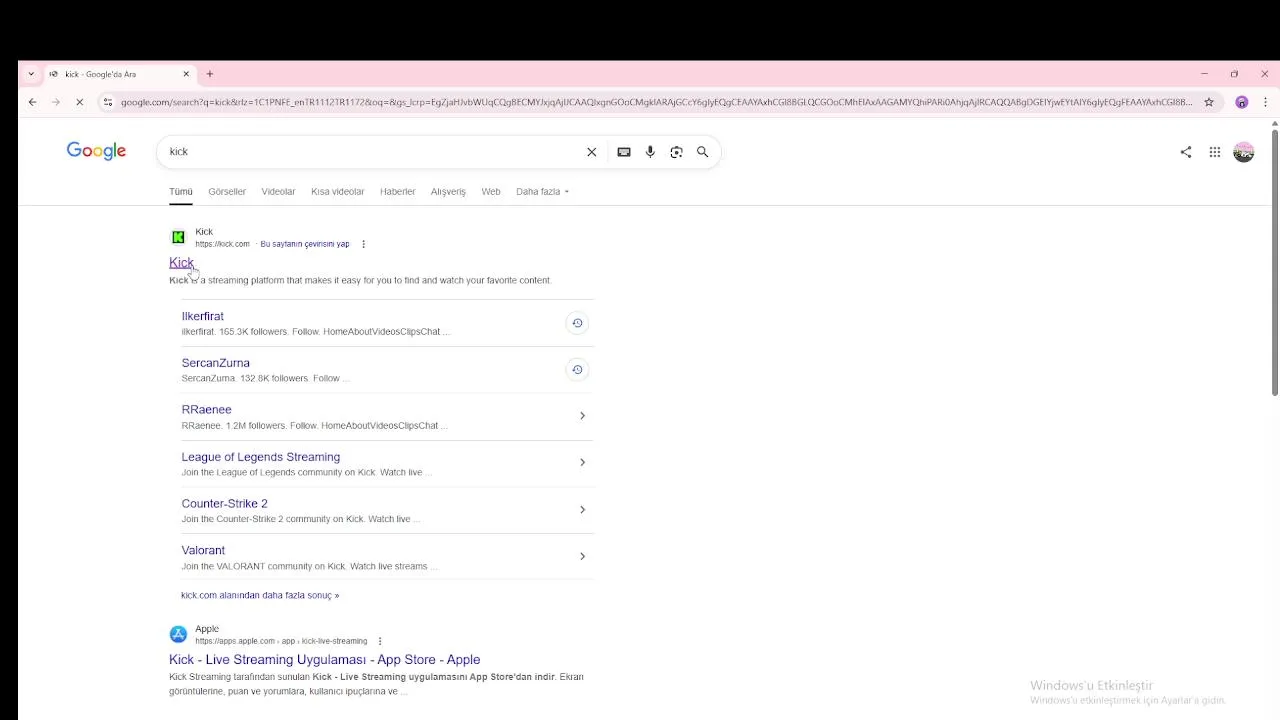Stop page loading with the X button
This screenshot has height=720, width=1280.
pos(80,102)
